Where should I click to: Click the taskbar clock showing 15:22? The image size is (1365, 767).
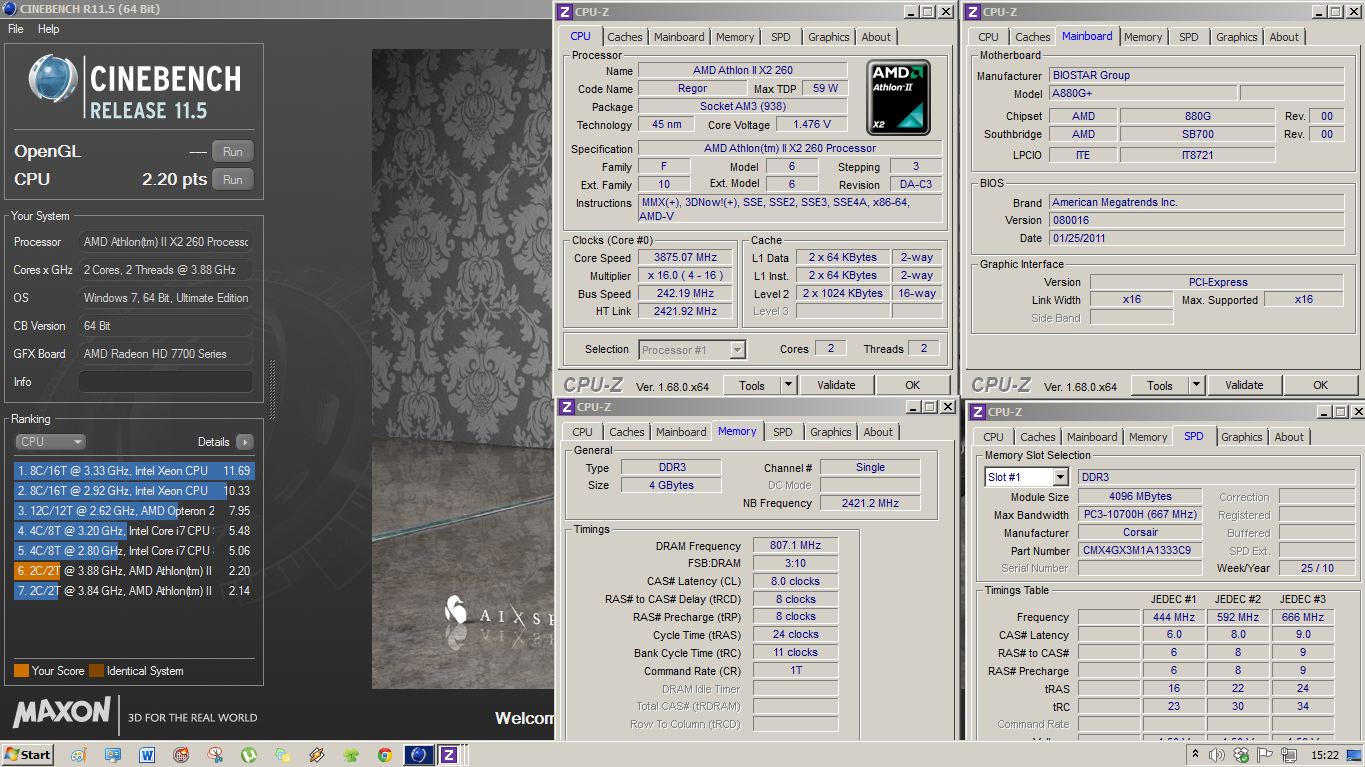[x=1325, y=755]
